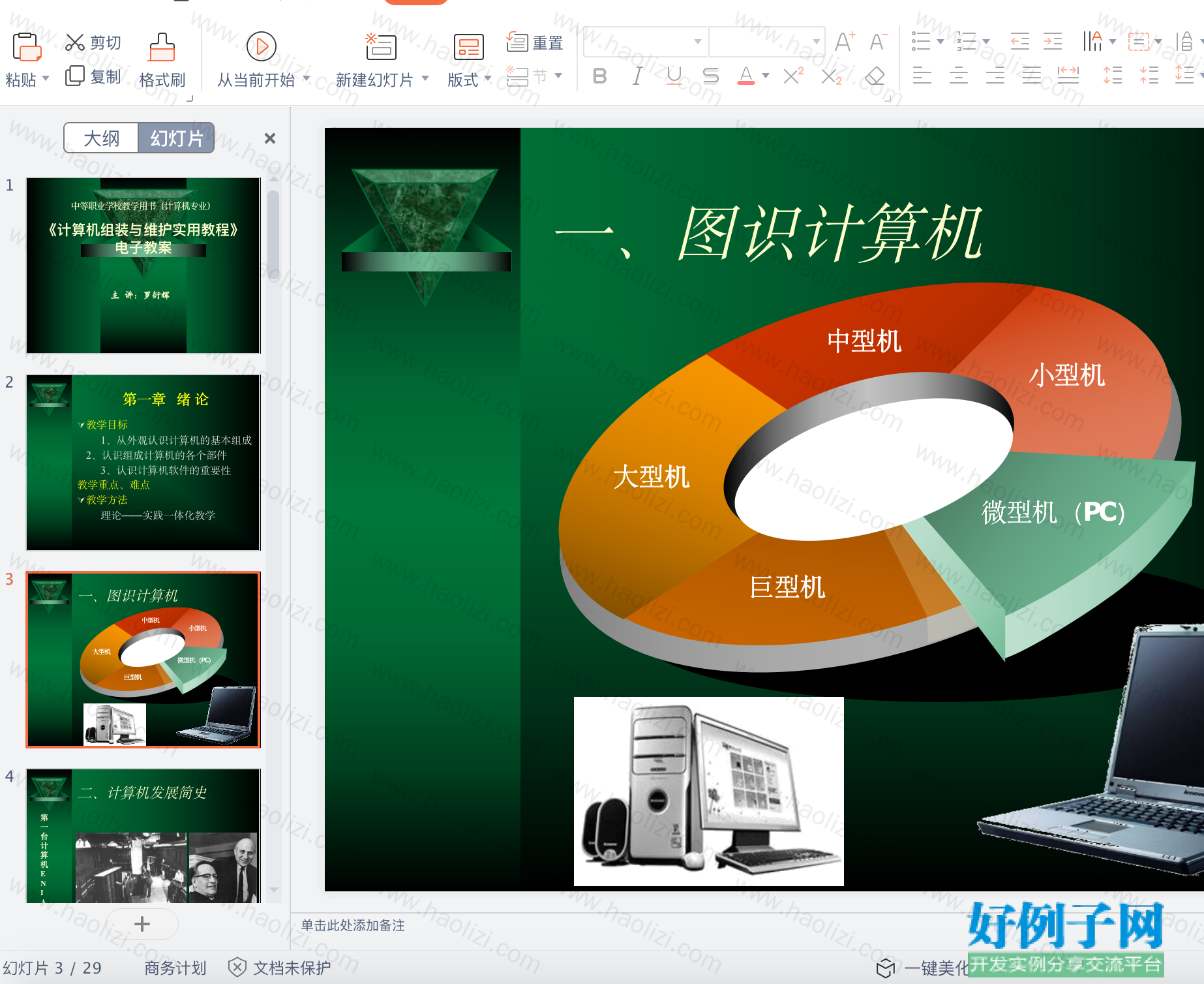Increase font size with A+ icon
Viewport: 1204px width, 984px height.
pyautogui.click(x=845, y=42)
